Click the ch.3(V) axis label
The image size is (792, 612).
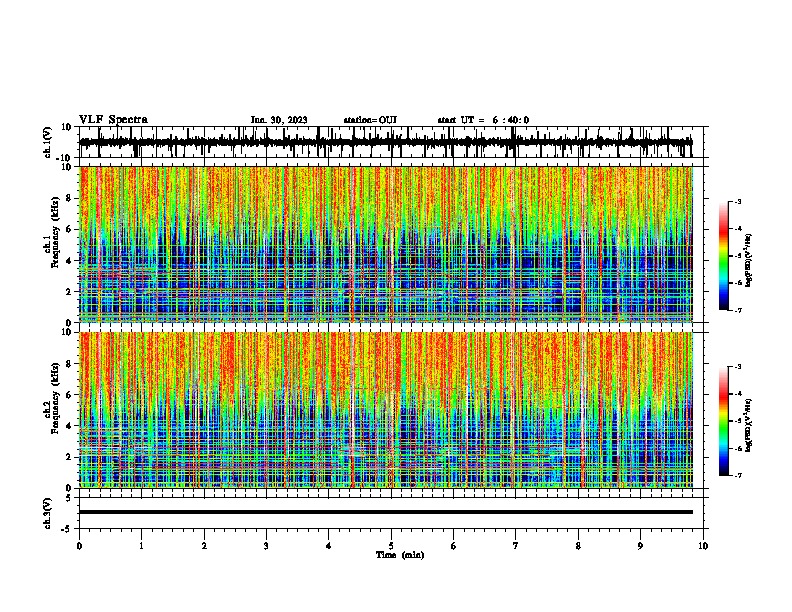[48, 513]
